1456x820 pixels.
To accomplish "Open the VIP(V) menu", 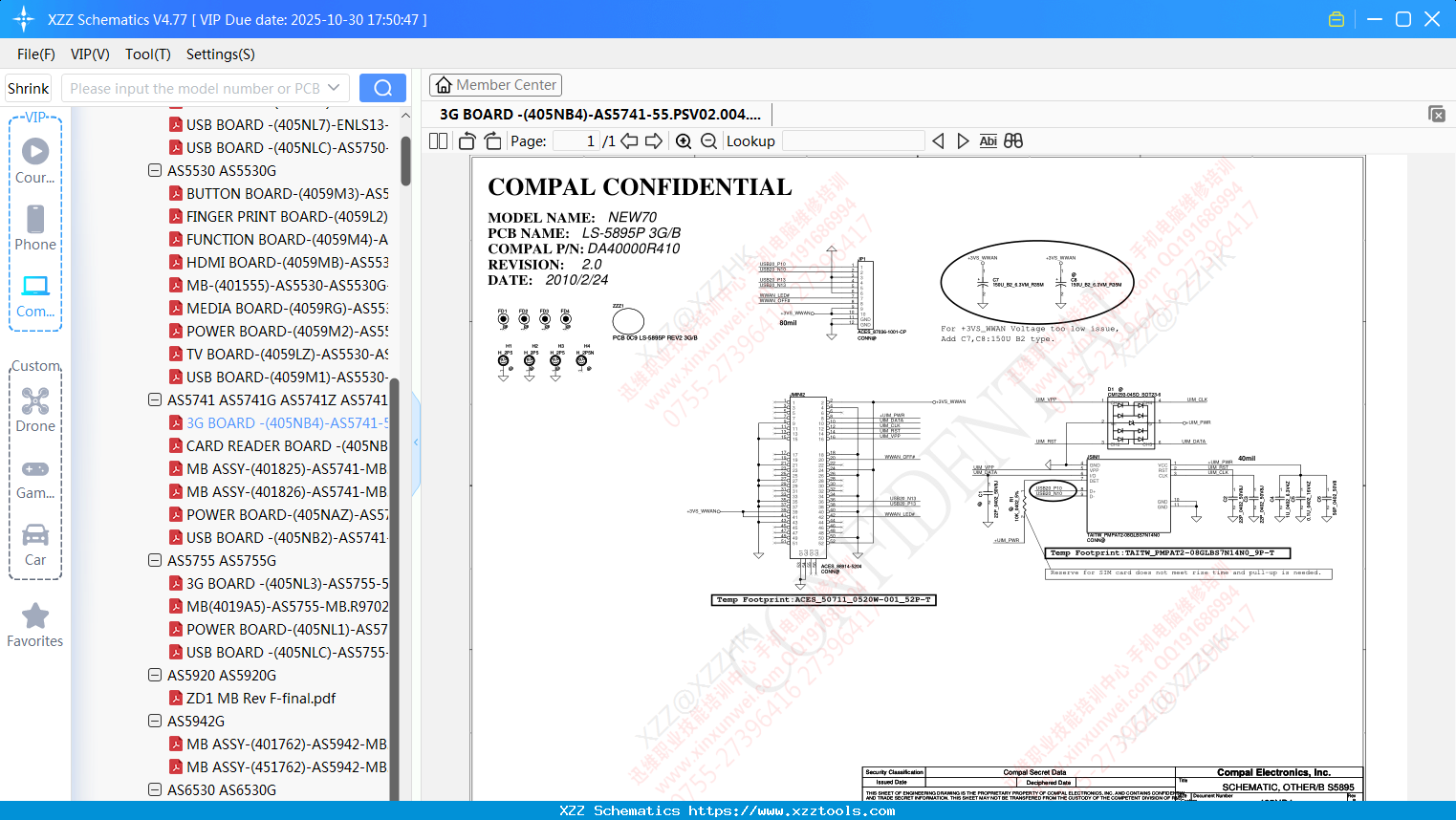I will tap(90, 54).
